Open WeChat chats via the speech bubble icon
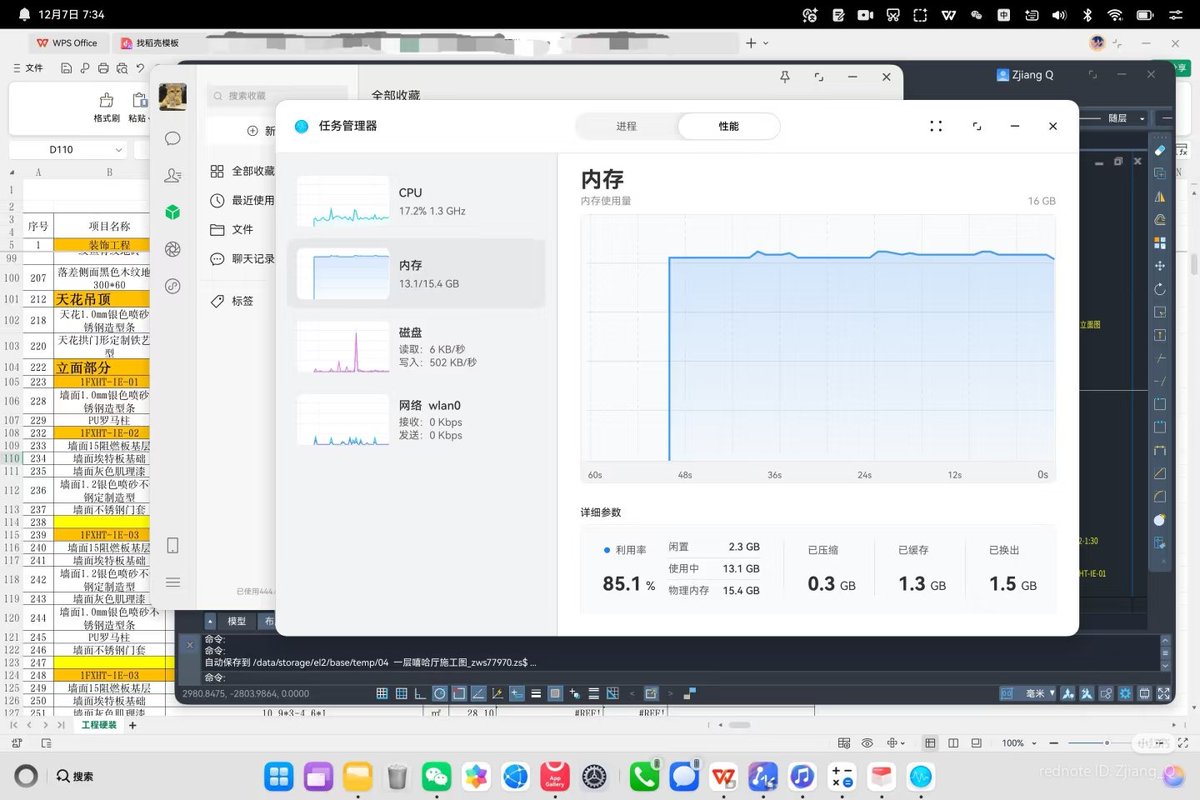The width and height of the screenshot is (1200, 800). (x=172, y=138)
